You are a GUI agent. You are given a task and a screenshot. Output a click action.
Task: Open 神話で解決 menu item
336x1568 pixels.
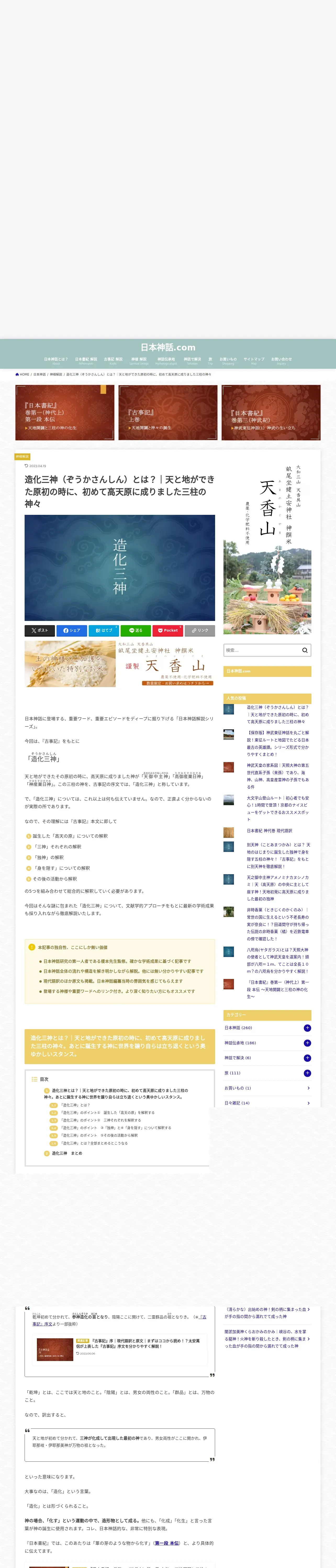(x=192, y=360)
